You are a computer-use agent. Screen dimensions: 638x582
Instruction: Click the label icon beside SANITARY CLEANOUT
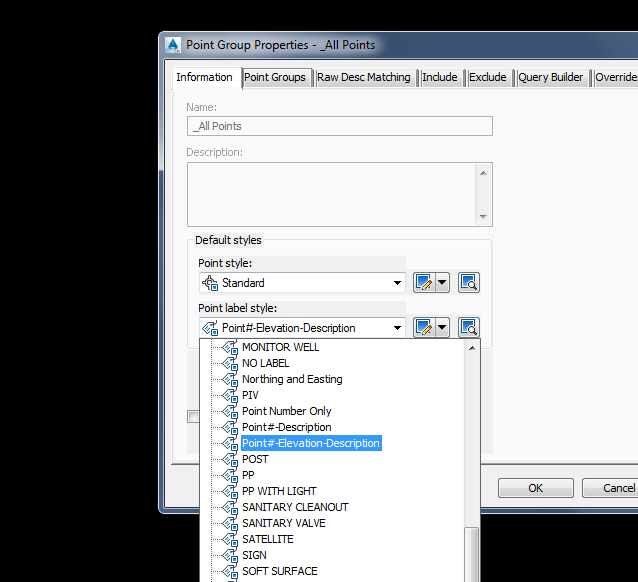pyautogui.click(x=230, y=508)
